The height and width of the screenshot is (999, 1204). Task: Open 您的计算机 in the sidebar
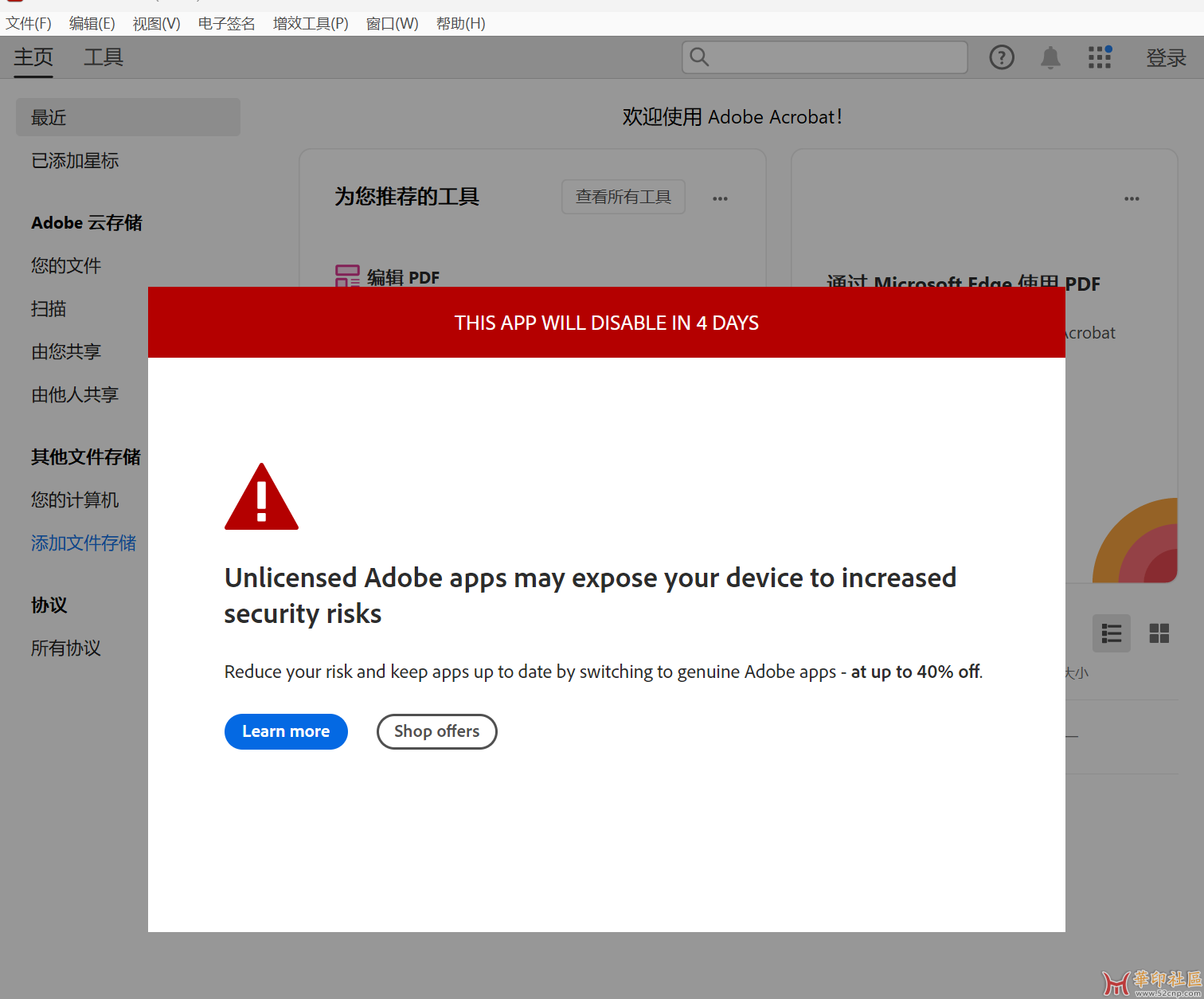pyautogui.click(x=75, y=500)
